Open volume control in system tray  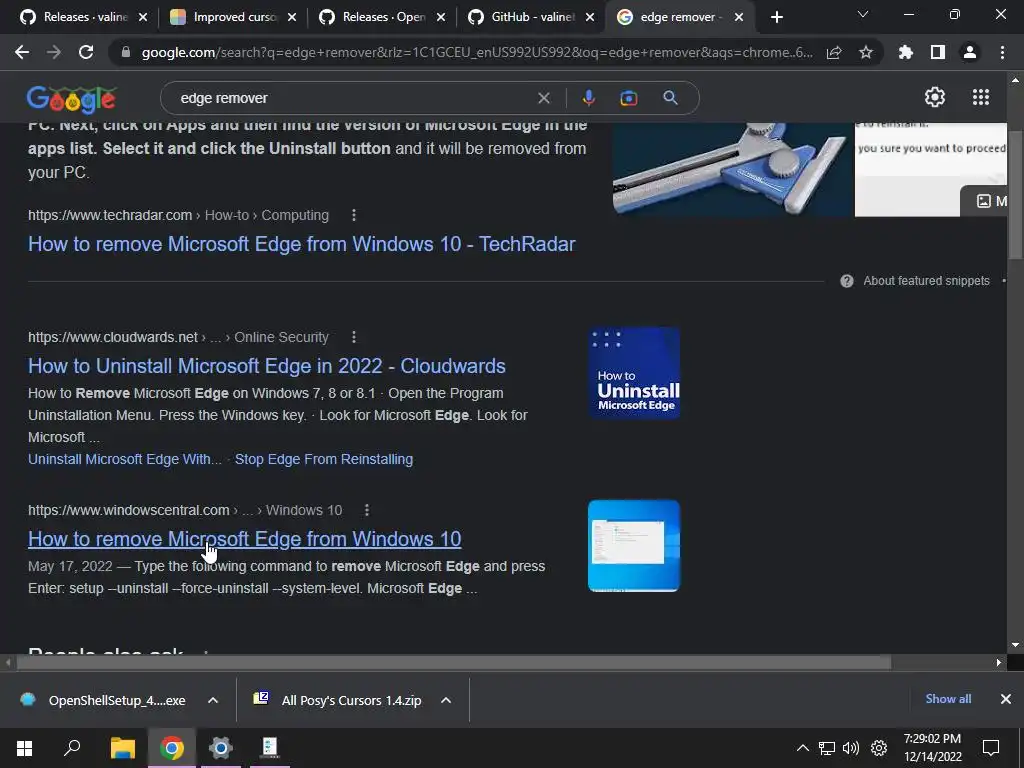851,748
